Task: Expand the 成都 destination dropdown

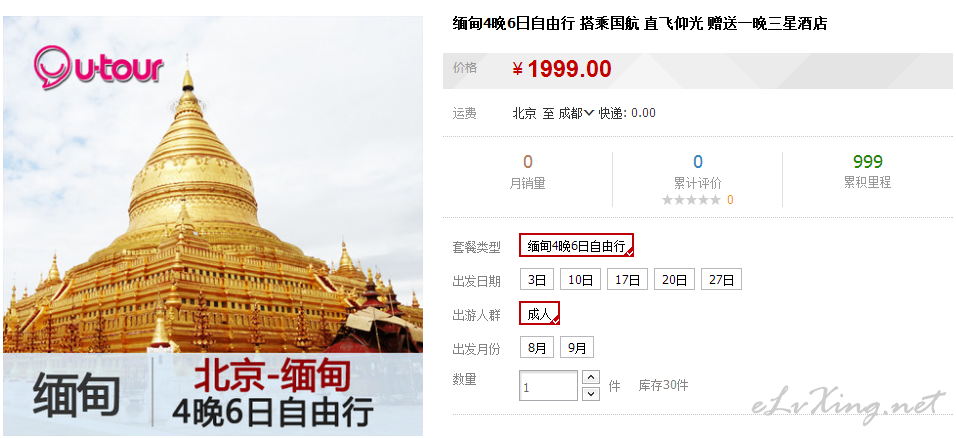Action: coord(588,113)
